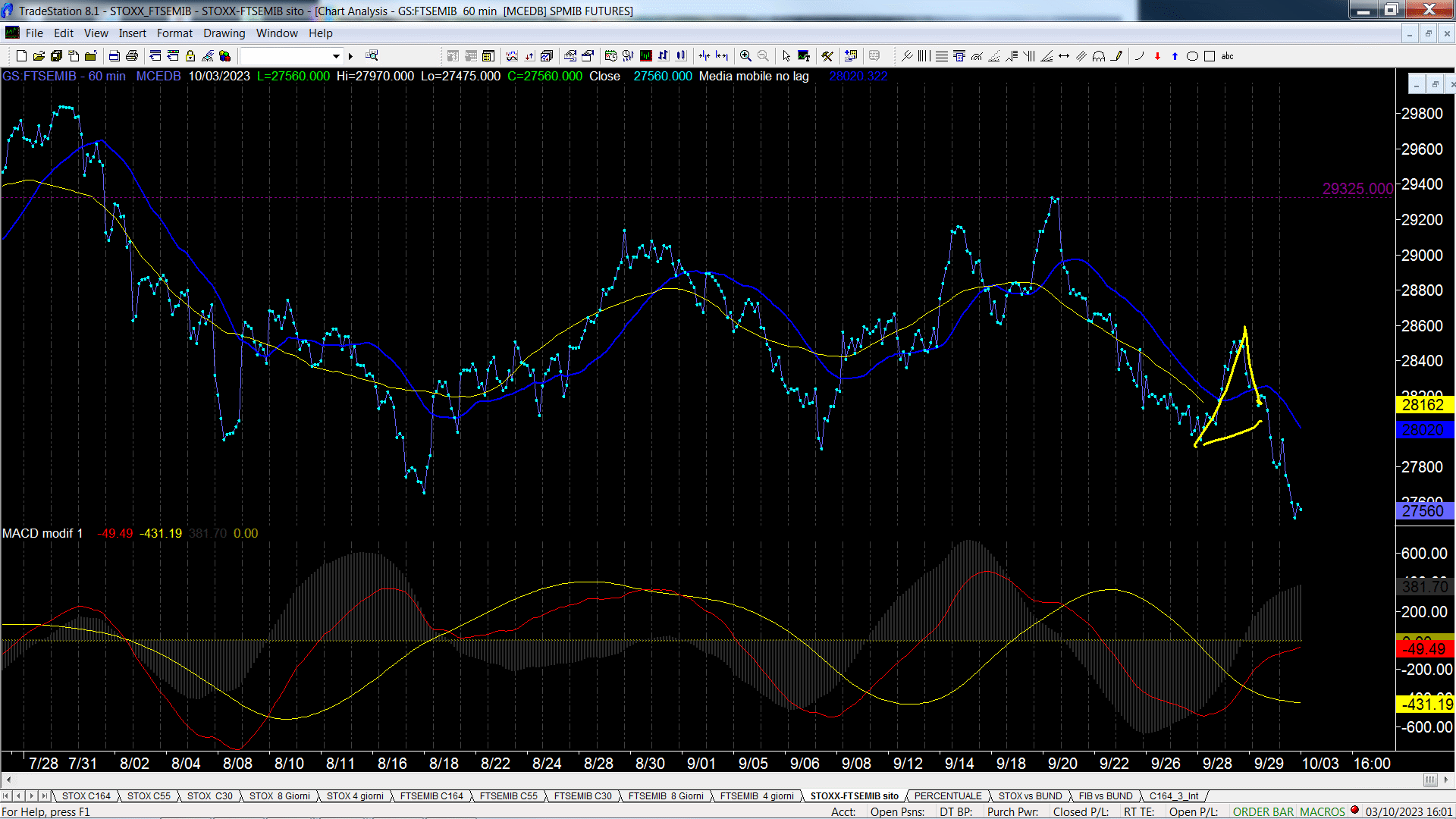1456x819 pixels.
Task: Switch to the FIB vs BUND tab
Action: (x=1106, y=795)
